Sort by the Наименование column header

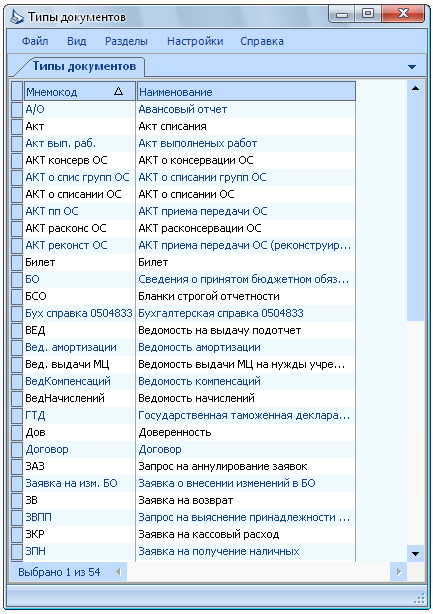pyautogui.click(x=246, y=92)
